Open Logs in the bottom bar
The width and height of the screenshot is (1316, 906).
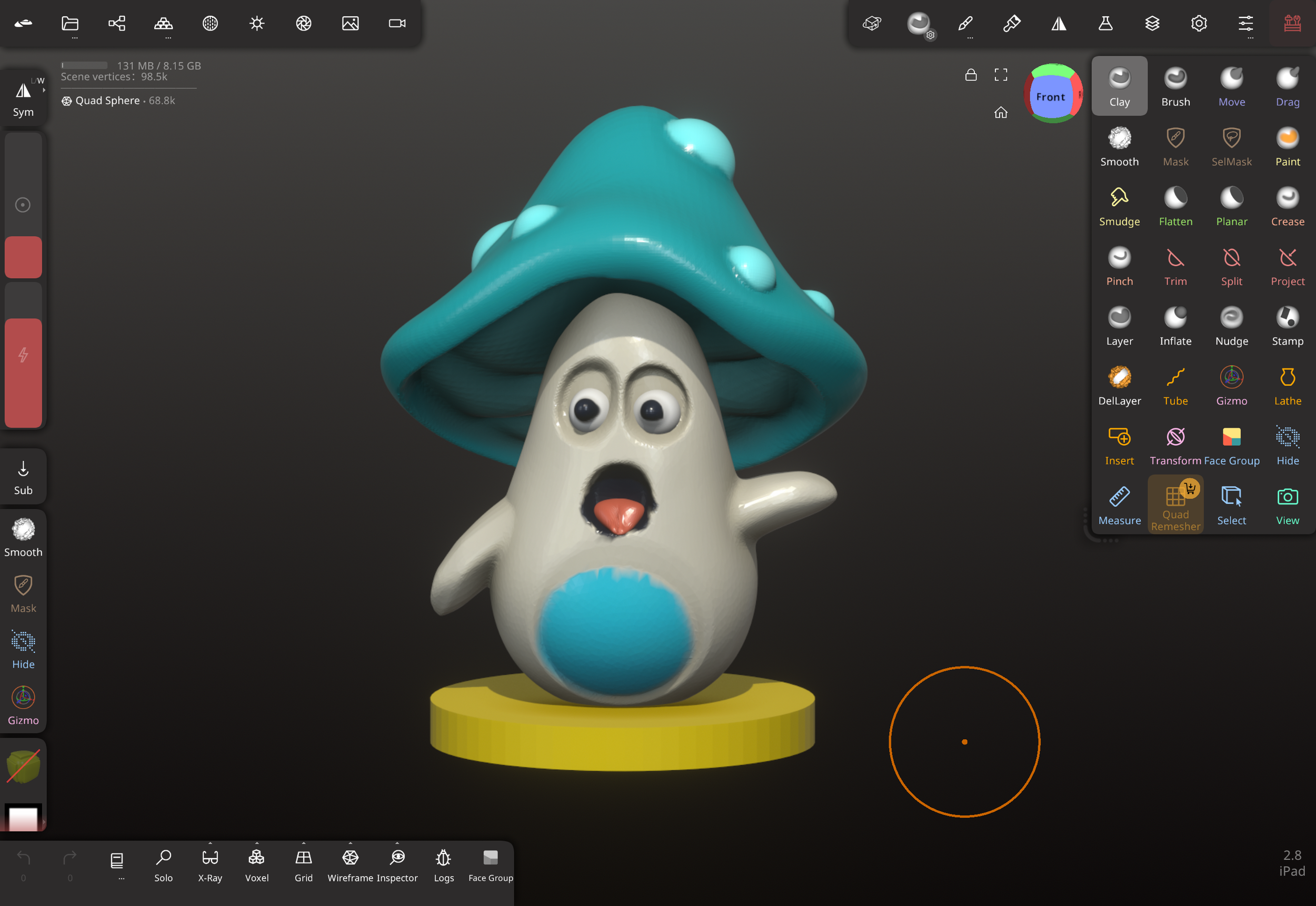(x=444, y=865)
